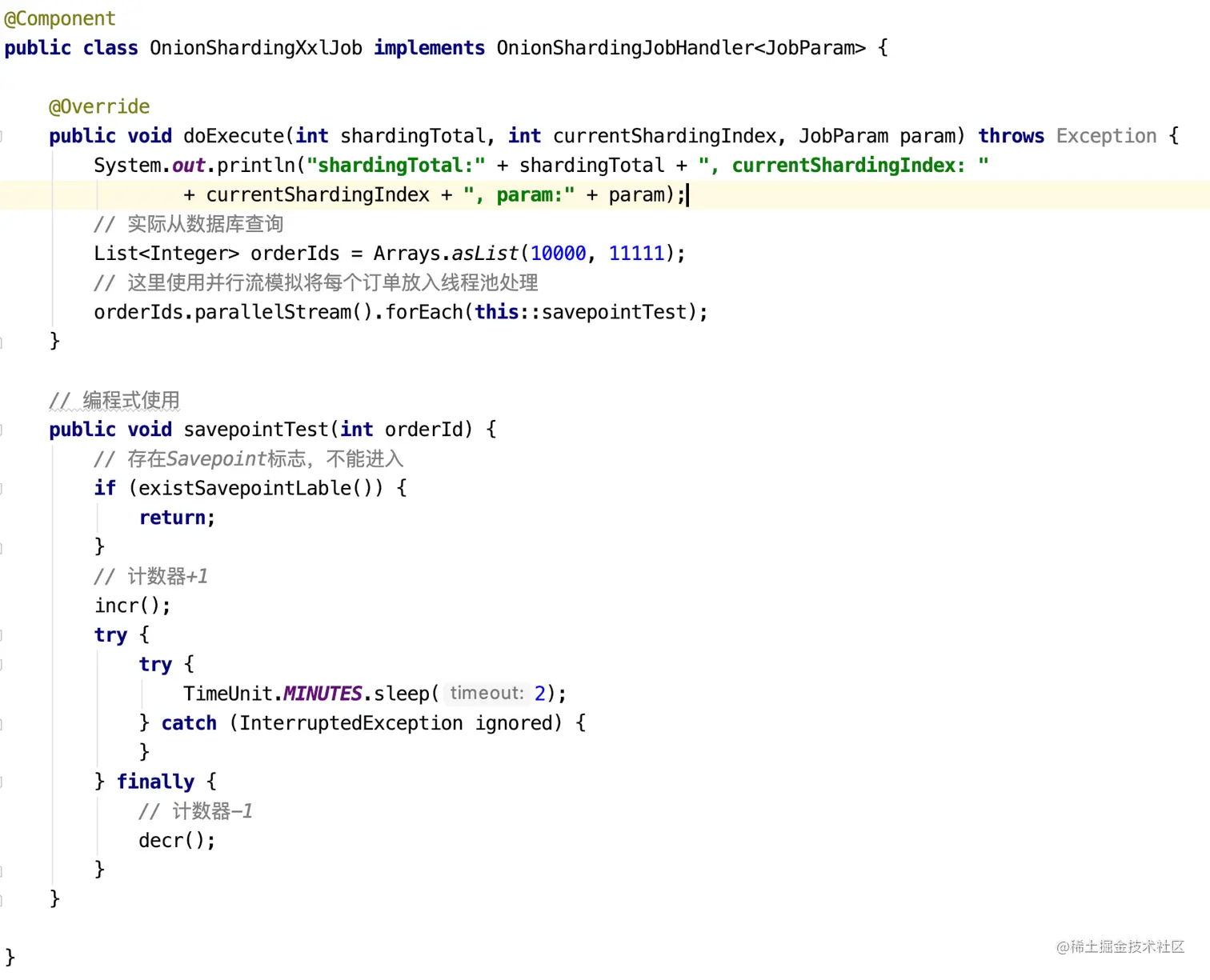Click the forEach method call
Screen dimensions: 1210x980
pyautogui.click(x=424, y=312)
